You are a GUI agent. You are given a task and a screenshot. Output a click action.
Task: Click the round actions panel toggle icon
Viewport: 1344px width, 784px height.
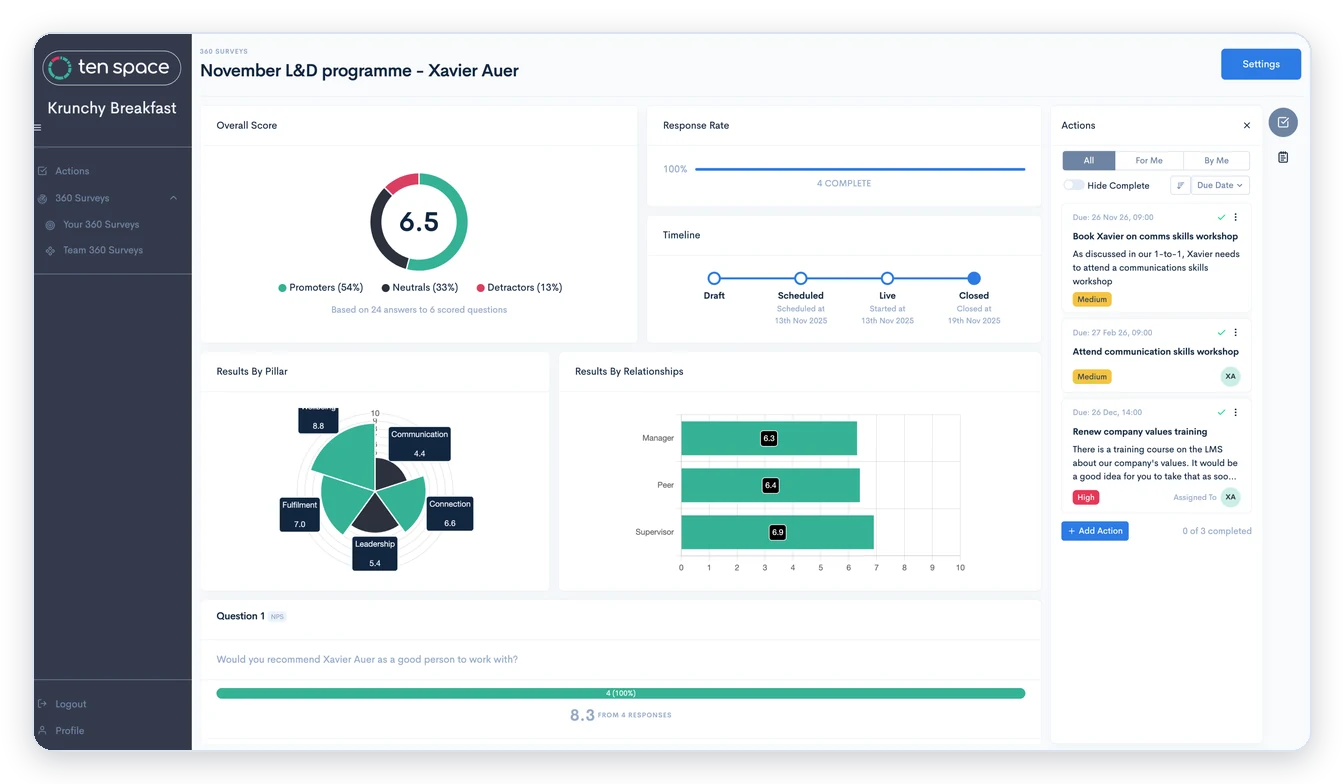[1283, 122]
